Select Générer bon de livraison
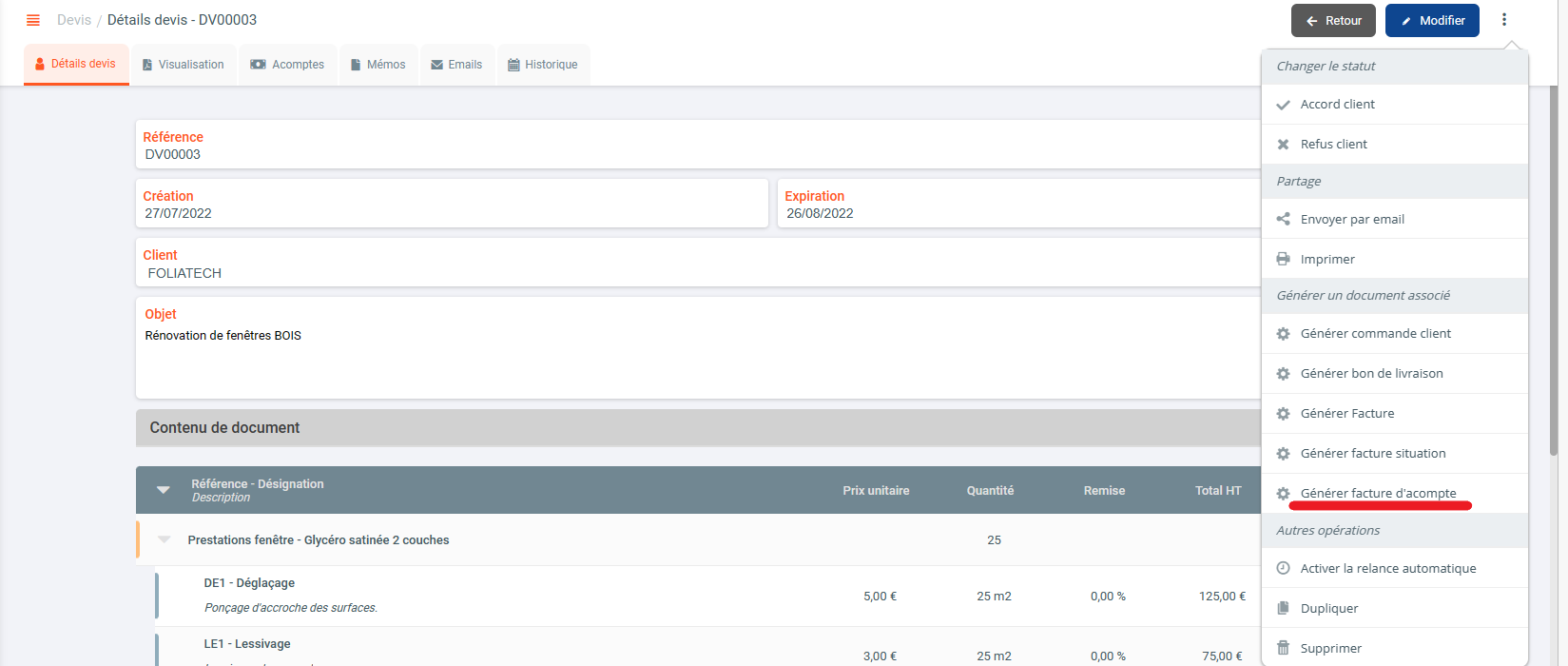1568x666 pixels. point(1371,374)
